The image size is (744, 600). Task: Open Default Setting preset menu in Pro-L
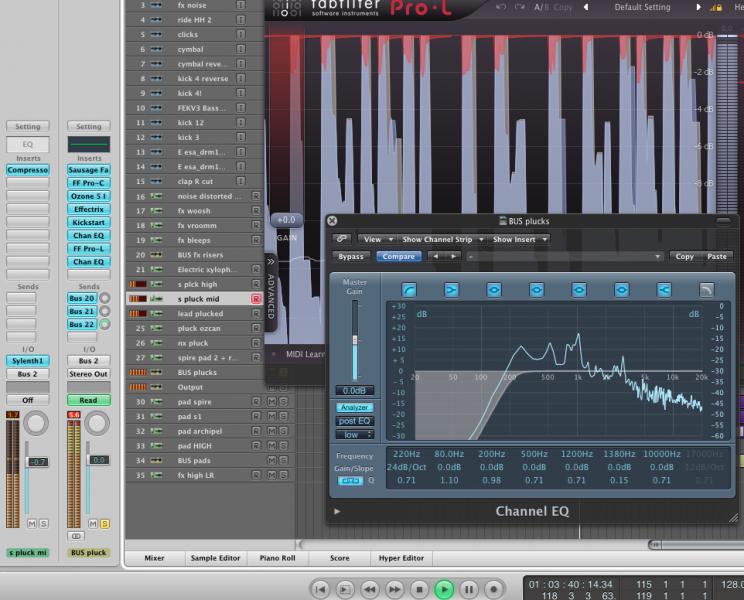642,7
